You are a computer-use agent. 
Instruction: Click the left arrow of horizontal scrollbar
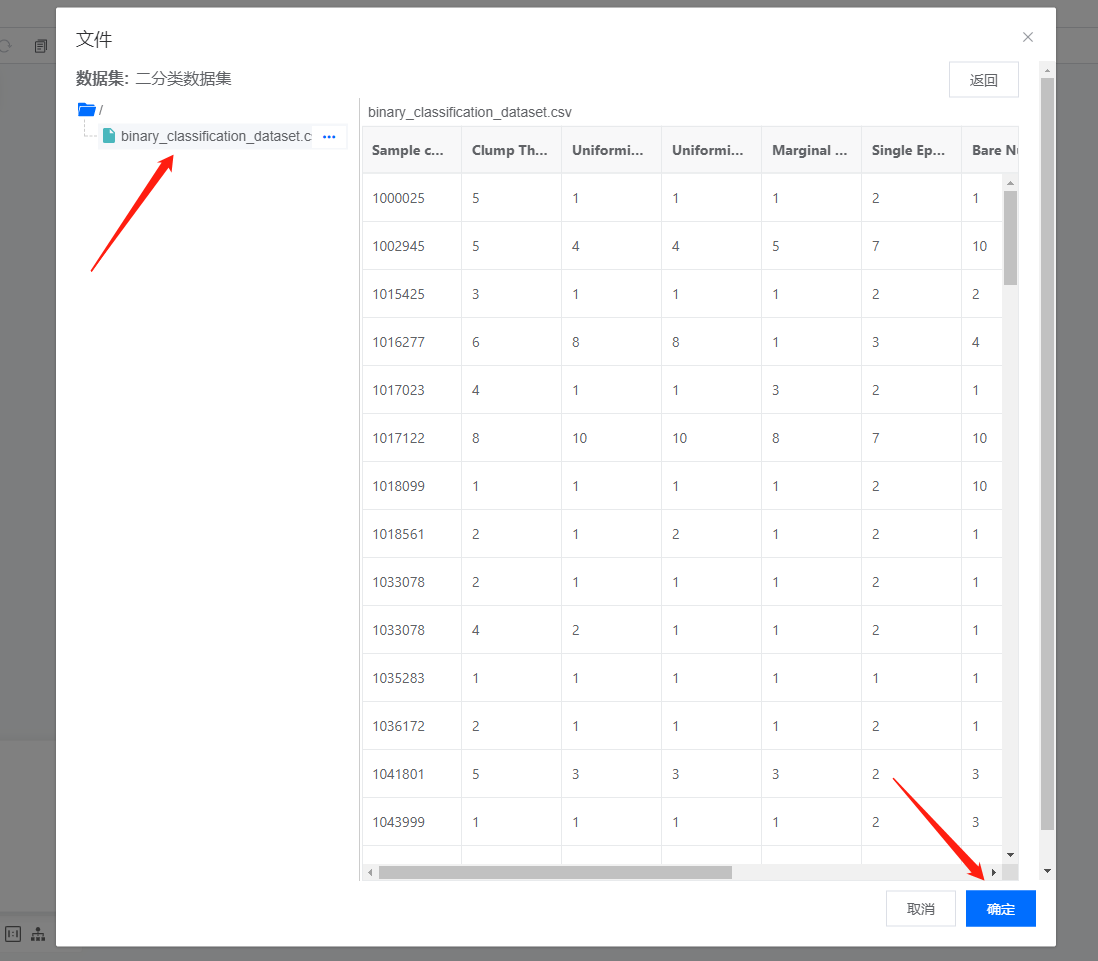[x=370, y=872]
